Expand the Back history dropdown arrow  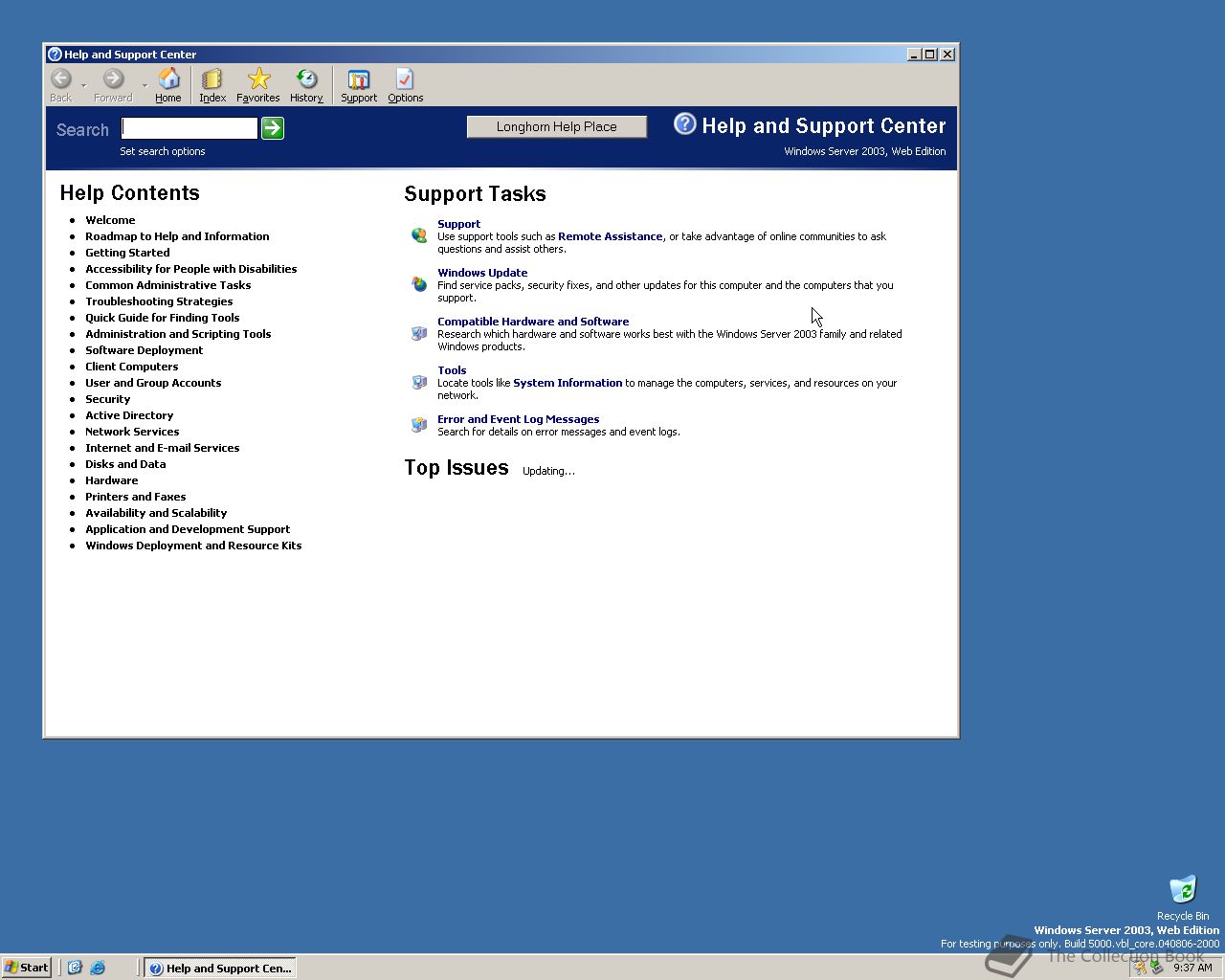tap(84, 85)
